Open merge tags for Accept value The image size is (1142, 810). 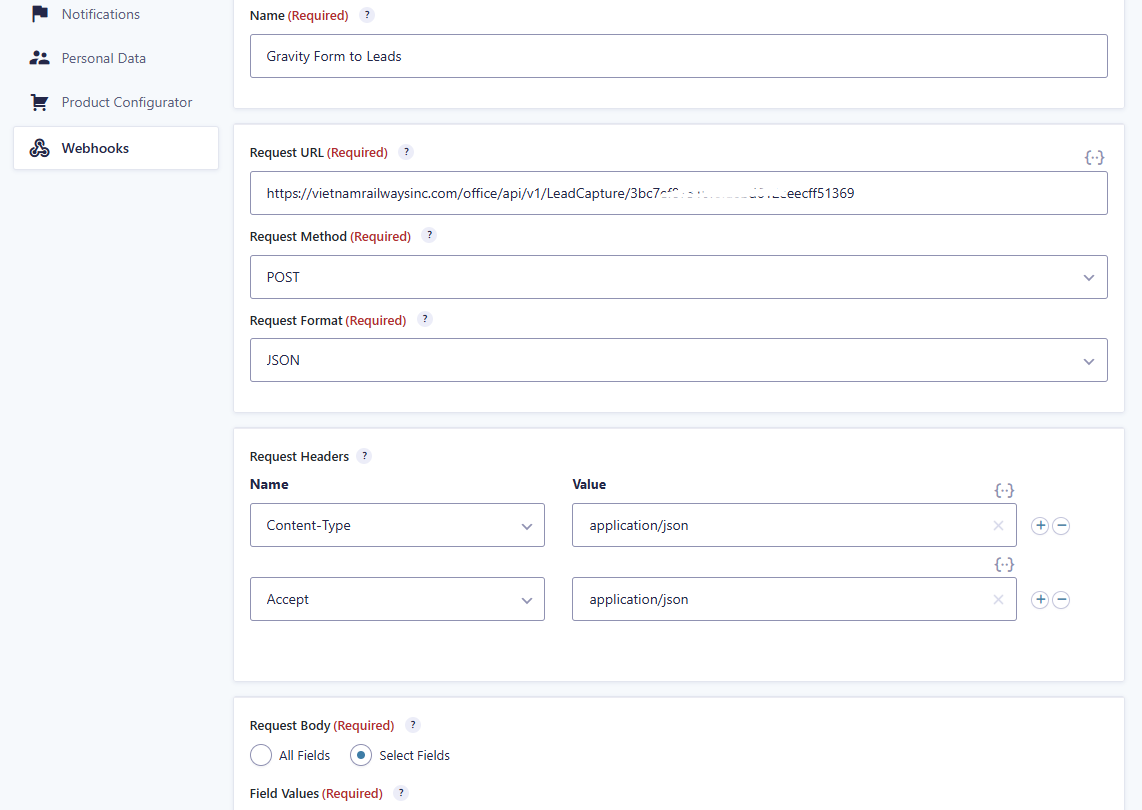click(x=1004, y=564)
